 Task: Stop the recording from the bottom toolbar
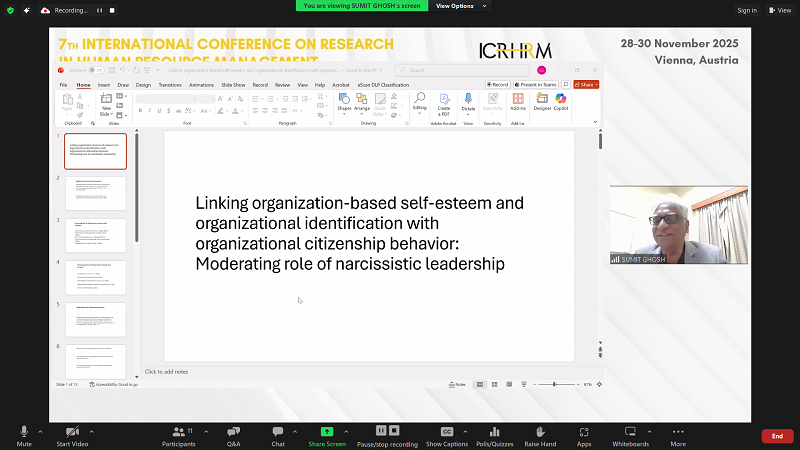(394, 431)
